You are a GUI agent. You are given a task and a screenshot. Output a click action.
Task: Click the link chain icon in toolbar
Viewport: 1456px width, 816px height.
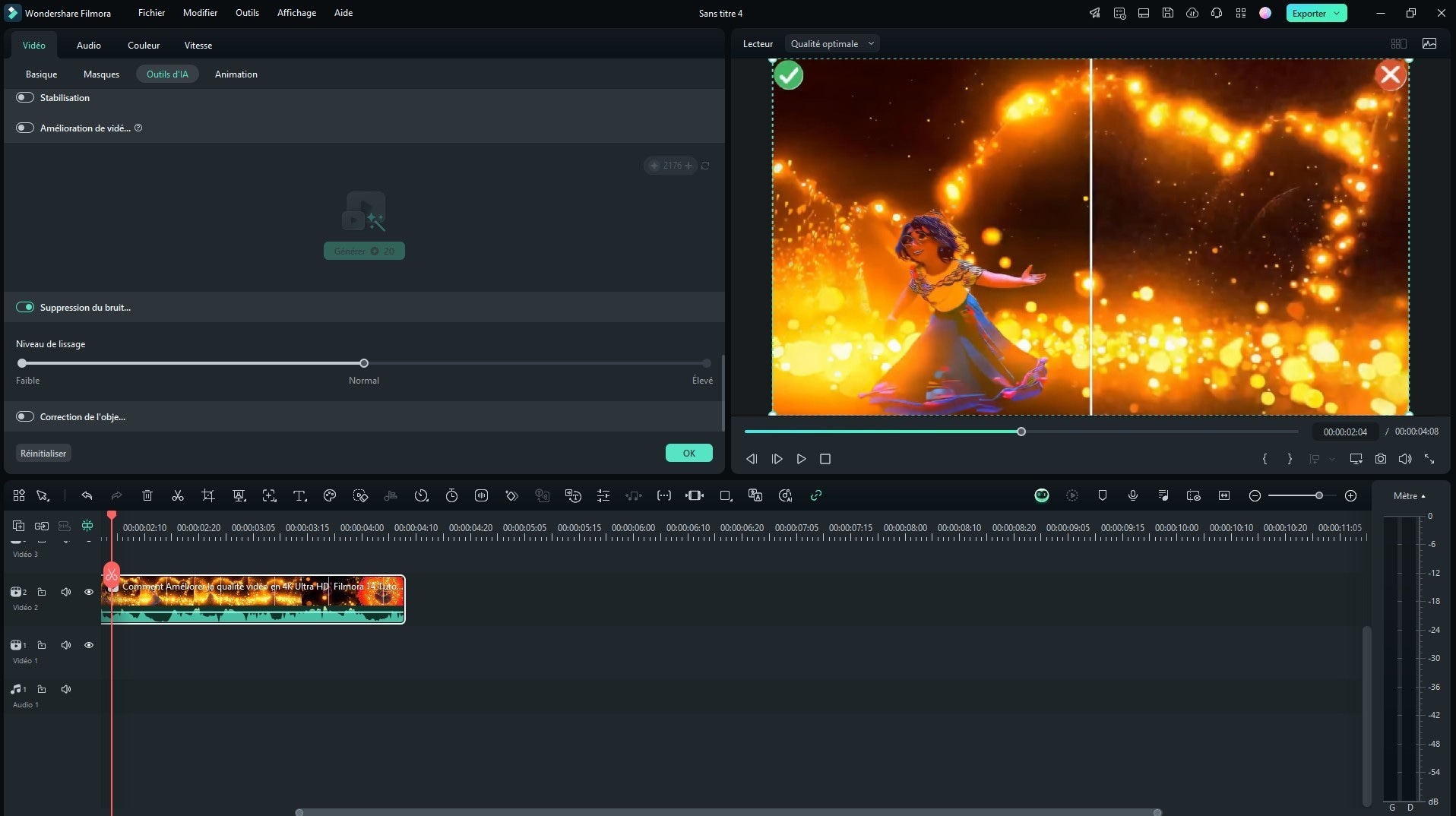(x=816, y=495)
